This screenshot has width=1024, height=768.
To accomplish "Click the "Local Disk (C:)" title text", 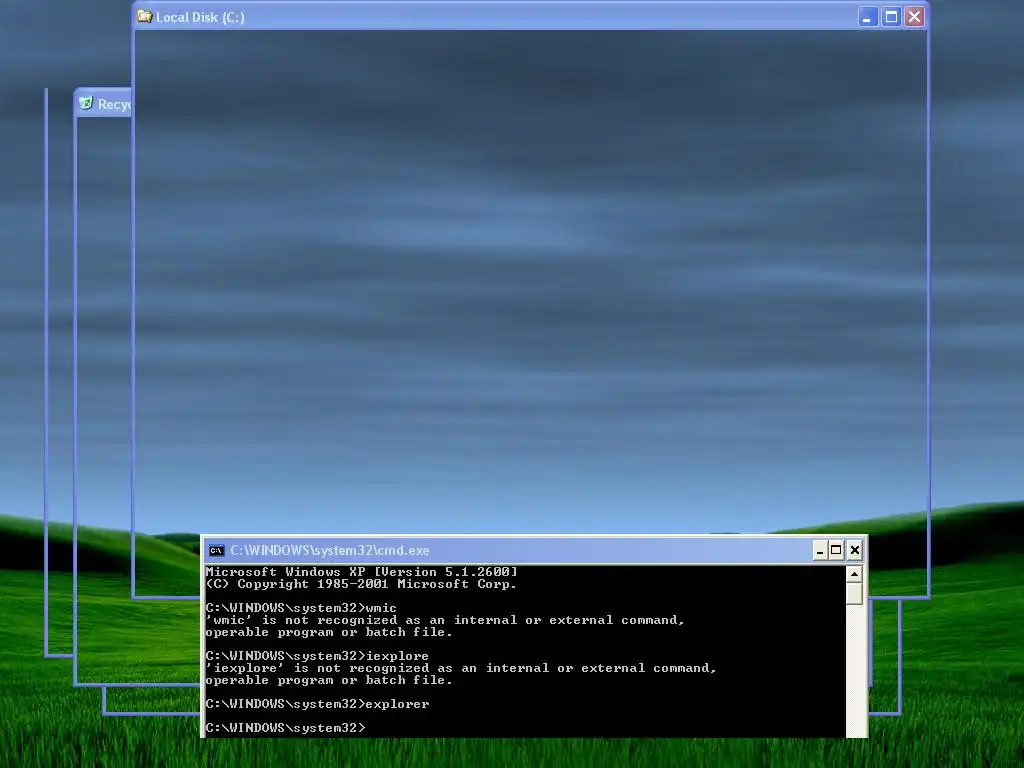I will pyautogui.click(x=200, y=18).
